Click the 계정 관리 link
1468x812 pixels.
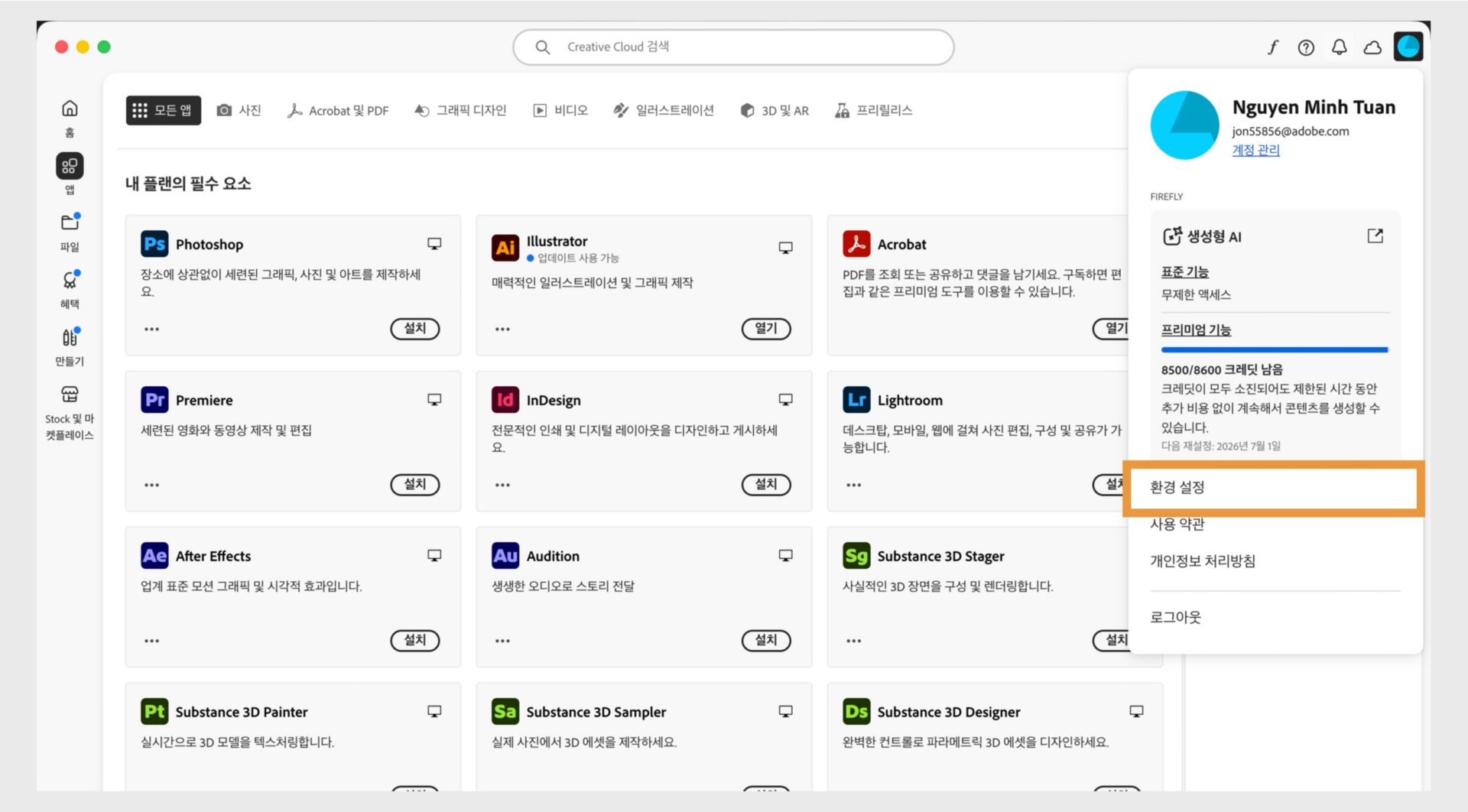[1255, 150]
